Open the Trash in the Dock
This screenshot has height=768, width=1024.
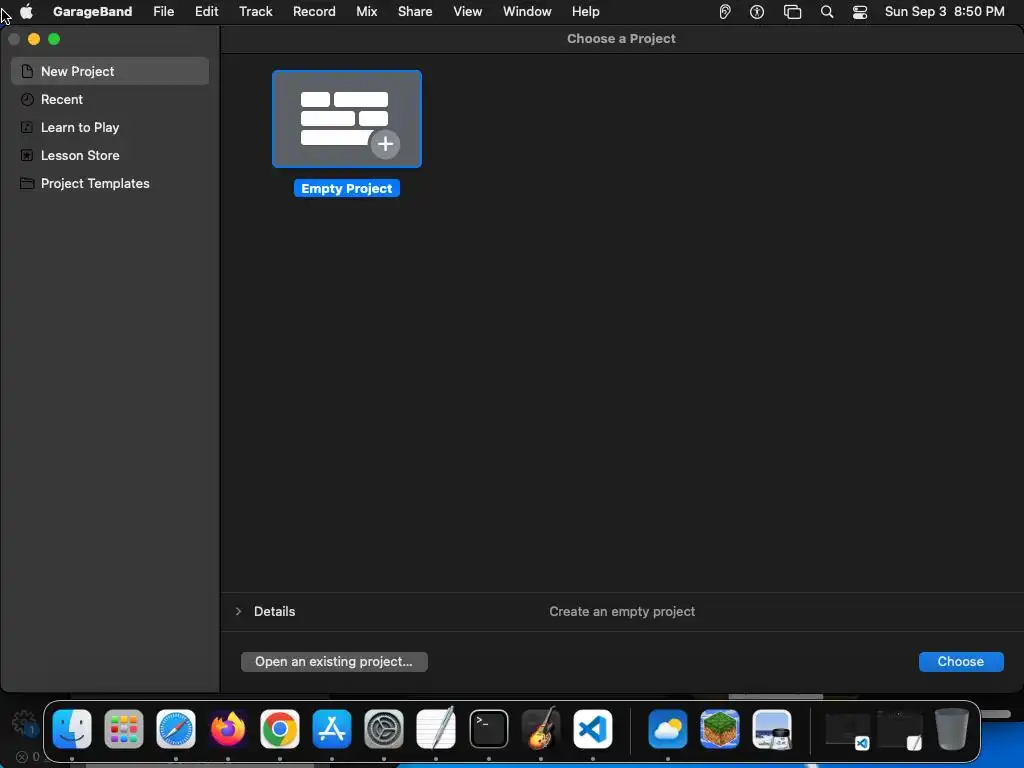(x=952, y=729)
